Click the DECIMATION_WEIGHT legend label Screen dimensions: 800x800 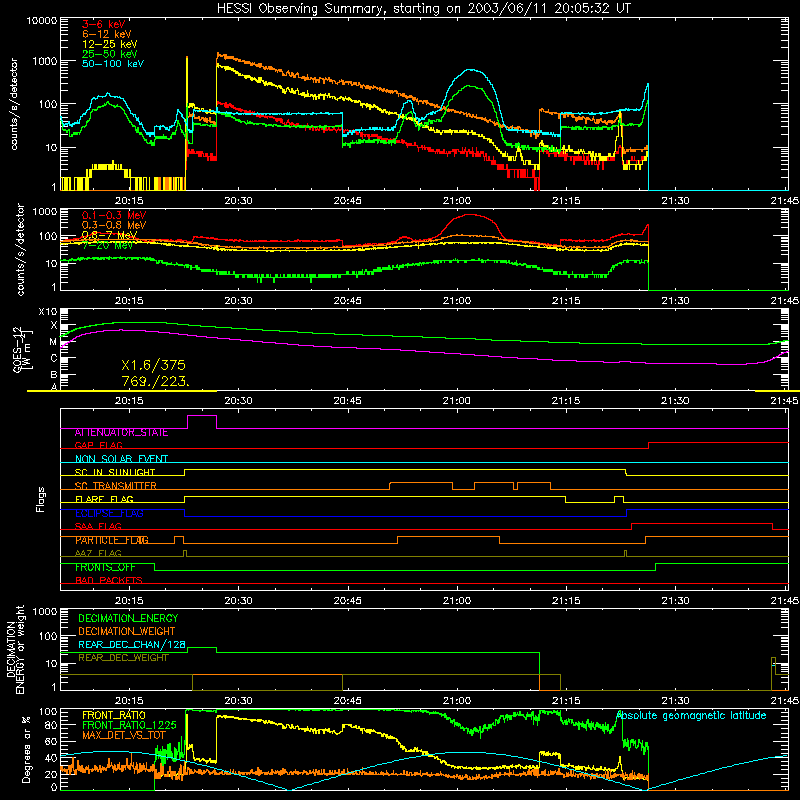127,631
